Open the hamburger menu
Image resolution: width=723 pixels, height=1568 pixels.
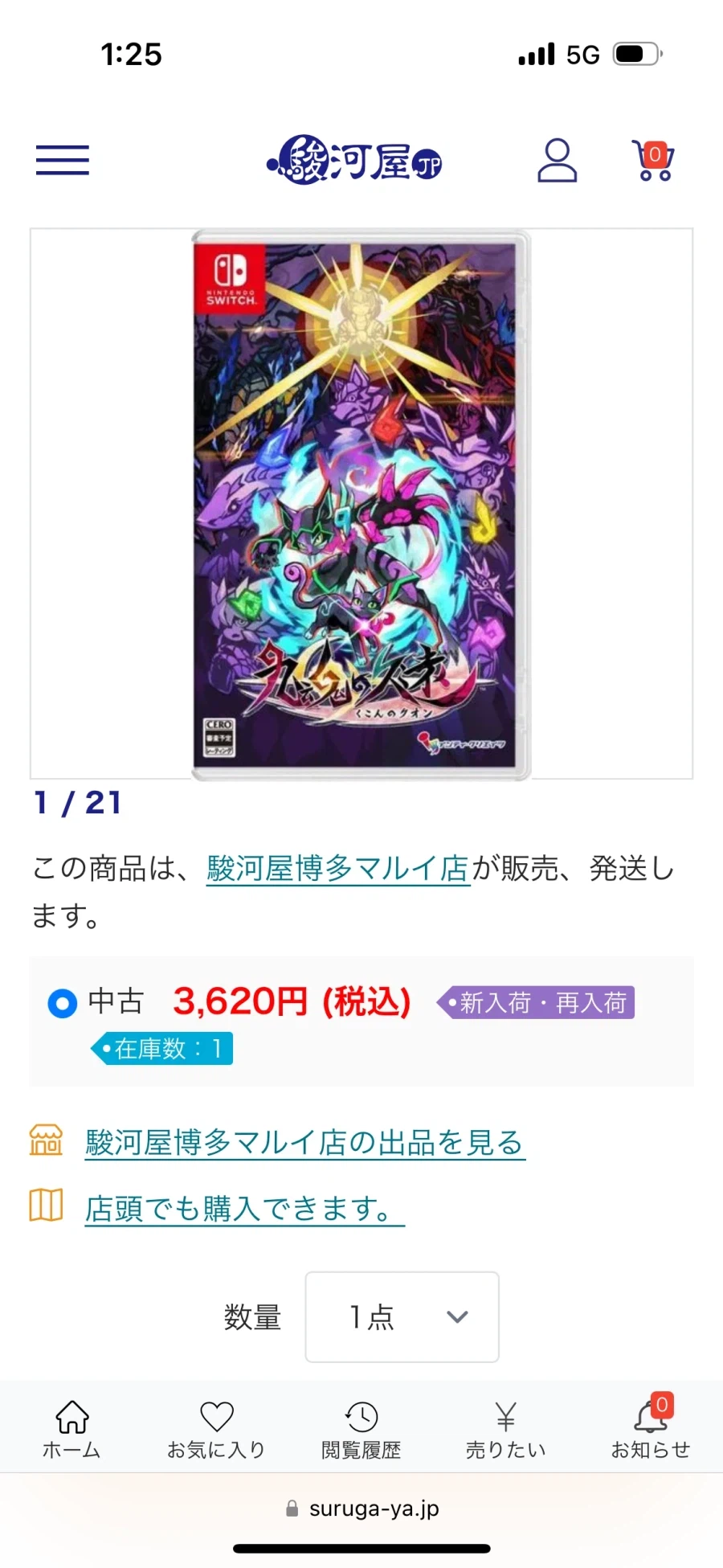[63, 160]
